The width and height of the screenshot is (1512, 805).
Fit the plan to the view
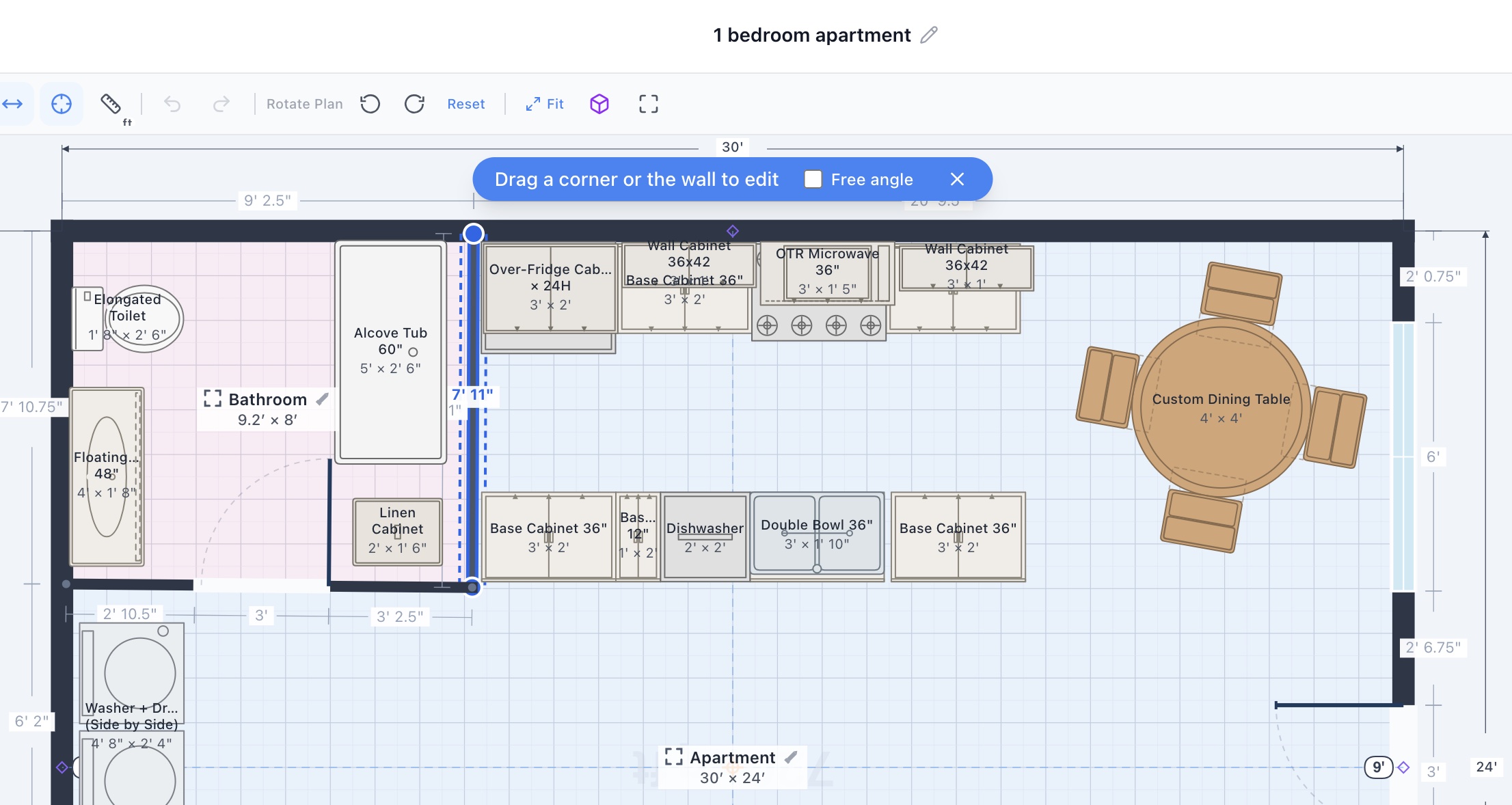point(545,104)
